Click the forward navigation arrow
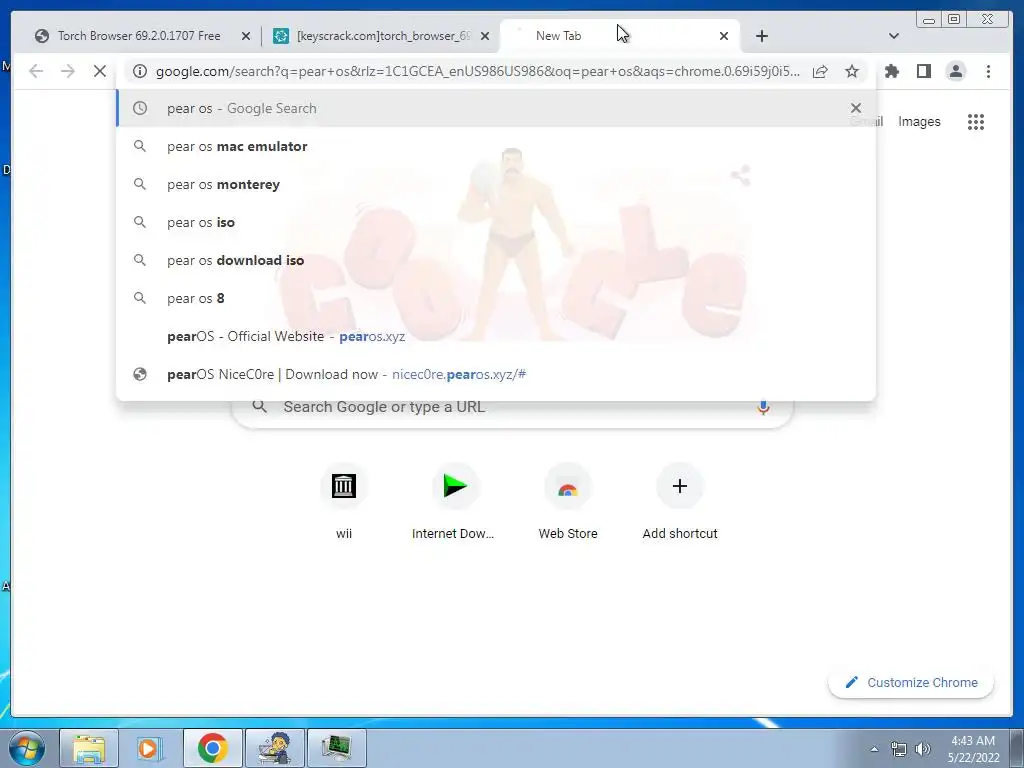The image size is (1024, 768). [68, 71]
